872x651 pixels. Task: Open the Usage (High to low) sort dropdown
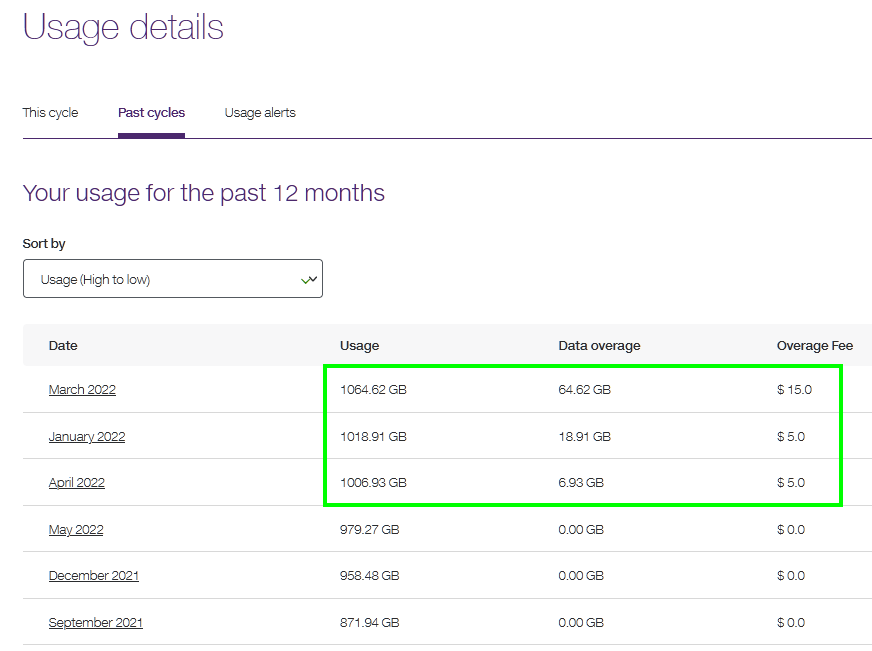(172, 279)
